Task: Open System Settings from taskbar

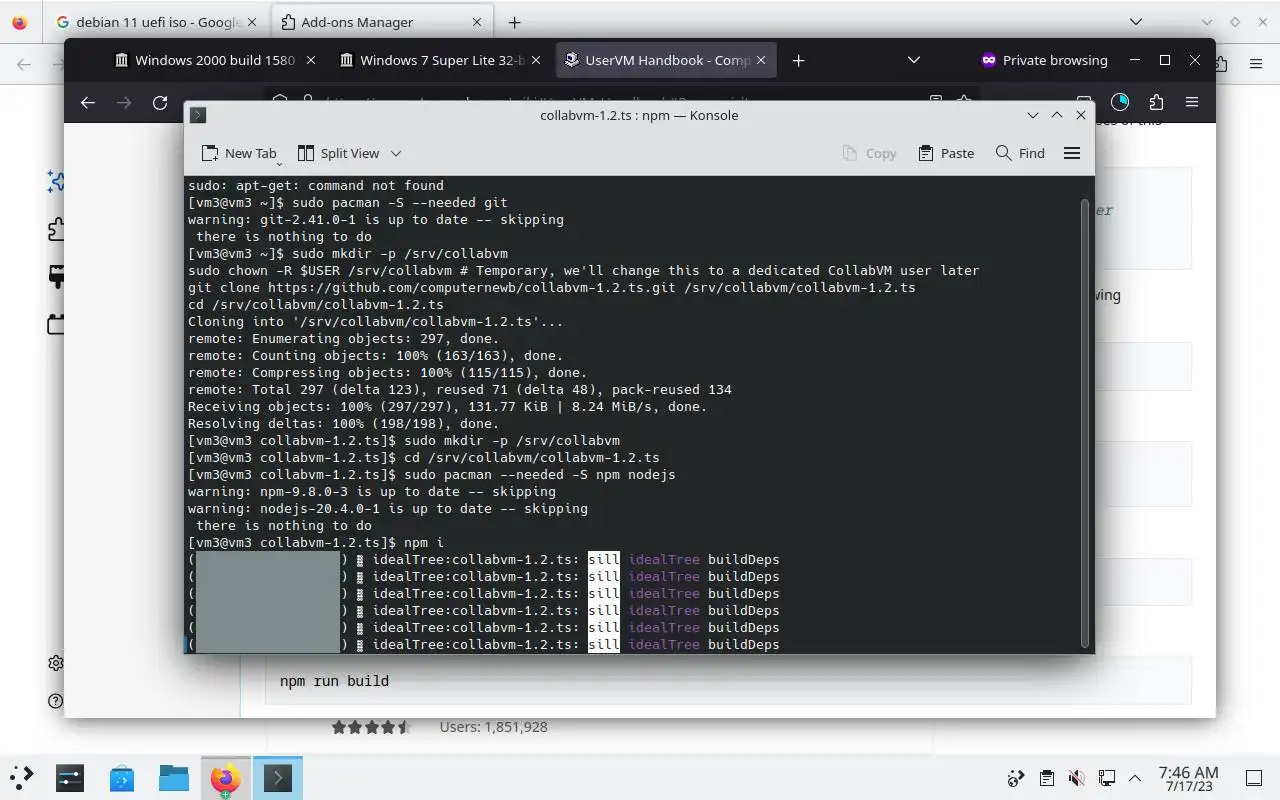Action: click(x=70, y=777)
